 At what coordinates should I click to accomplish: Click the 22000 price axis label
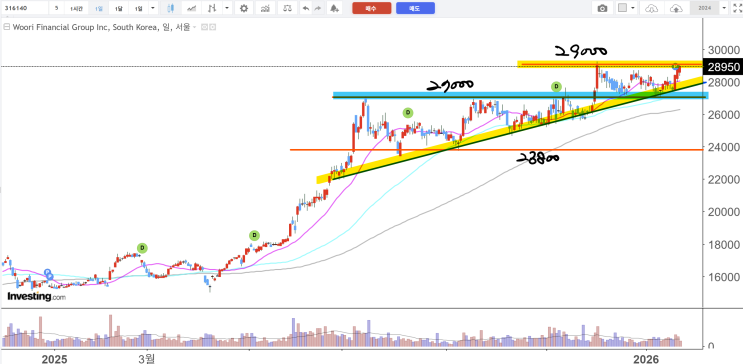pyautogui.click(x=723, y=180)
